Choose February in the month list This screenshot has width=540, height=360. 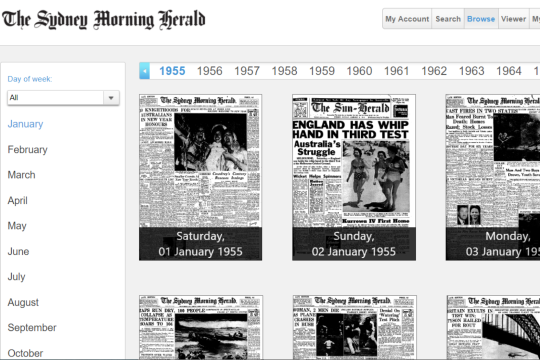(28, 150)
